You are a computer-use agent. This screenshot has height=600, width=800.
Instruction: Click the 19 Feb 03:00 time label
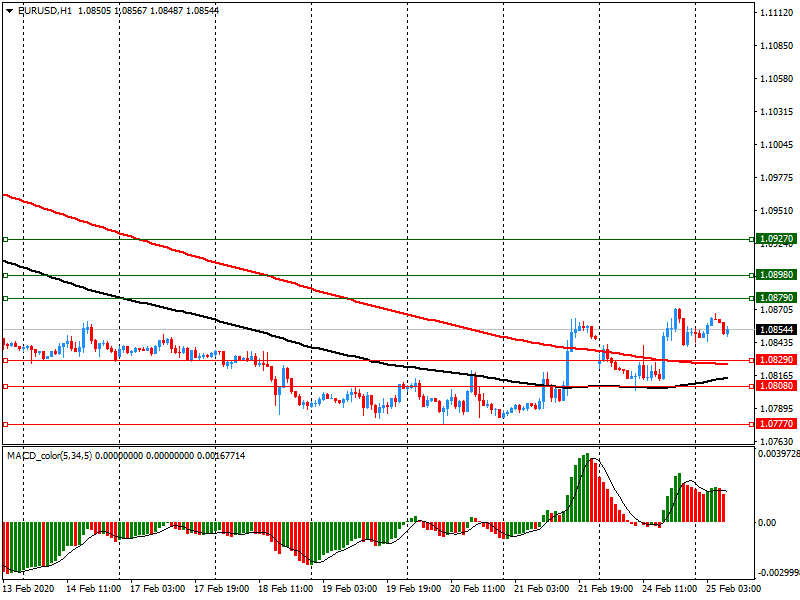coord(349,589)
